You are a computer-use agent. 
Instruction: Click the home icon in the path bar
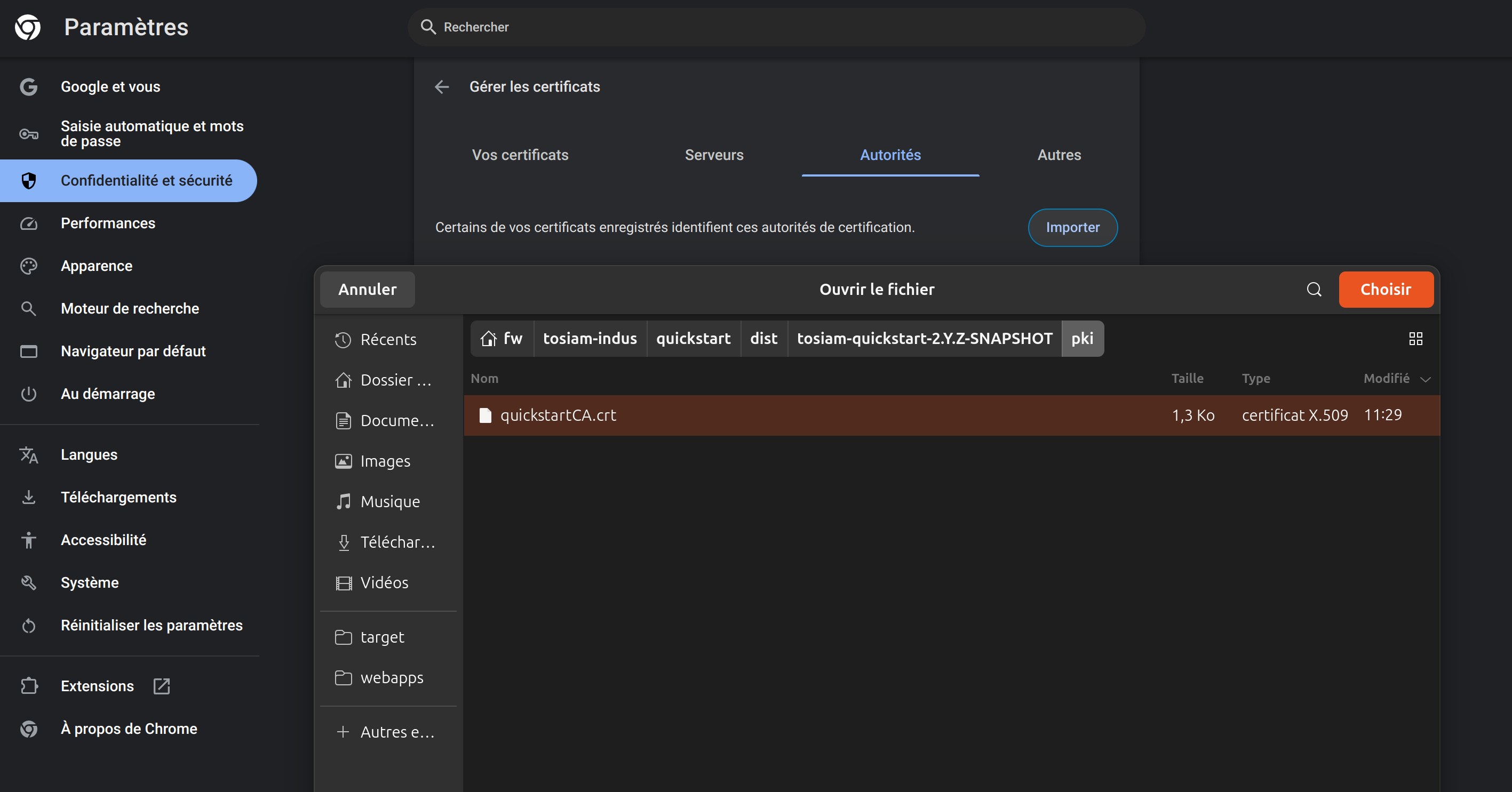coord(488,339)
